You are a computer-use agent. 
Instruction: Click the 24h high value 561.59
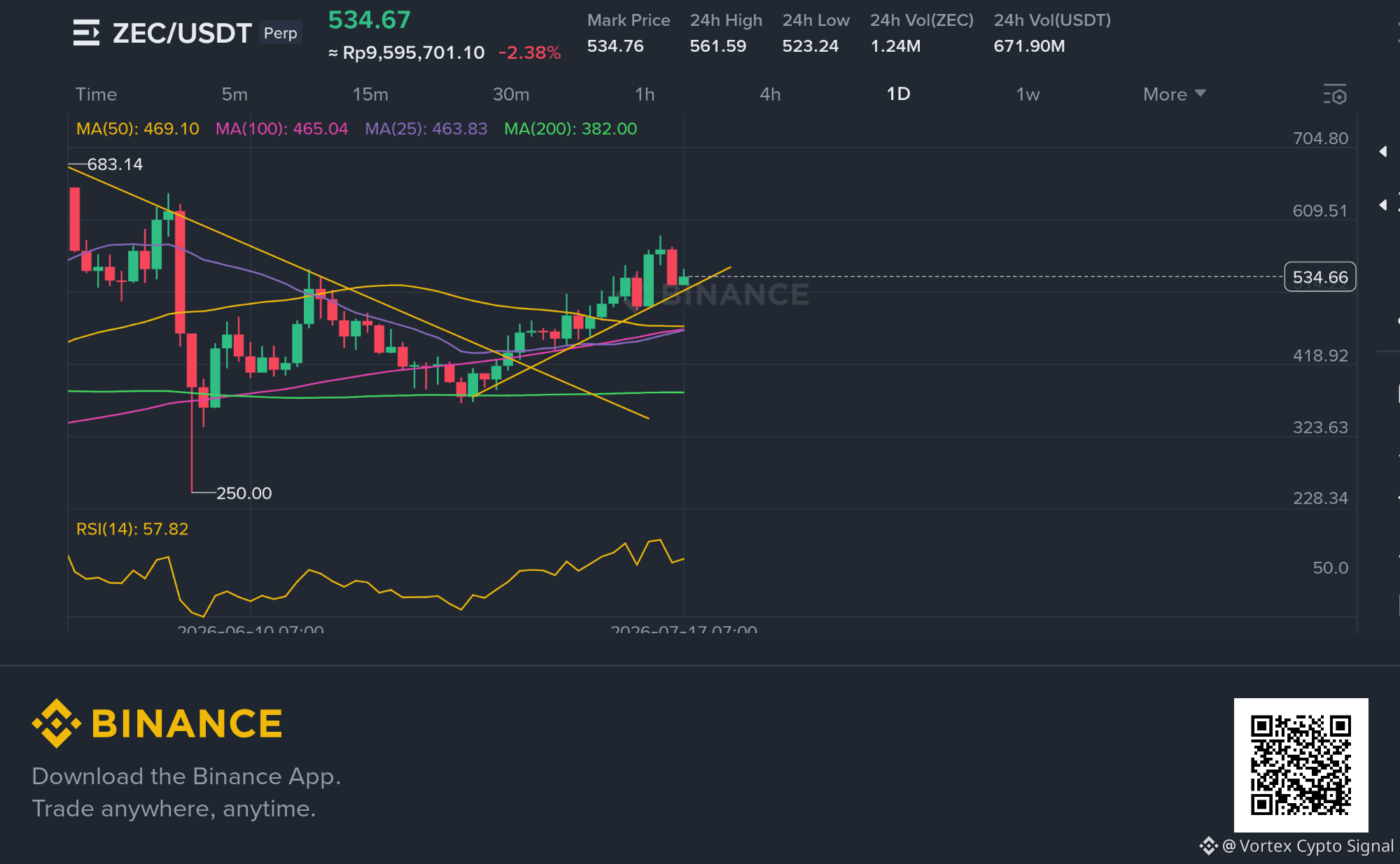[x=718, y=46]
